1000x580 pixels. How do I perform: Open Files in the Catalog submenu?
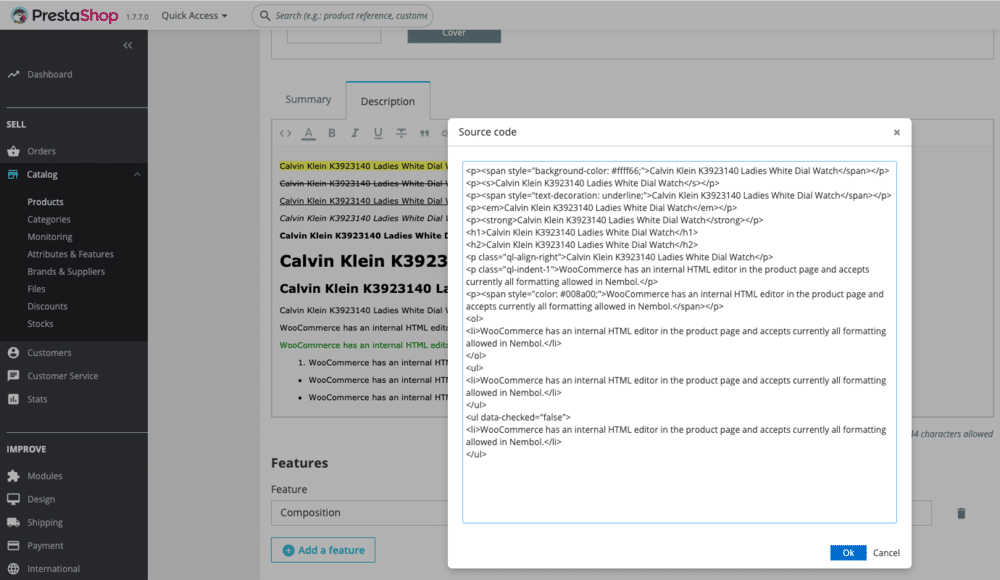(x=36, y=289)
